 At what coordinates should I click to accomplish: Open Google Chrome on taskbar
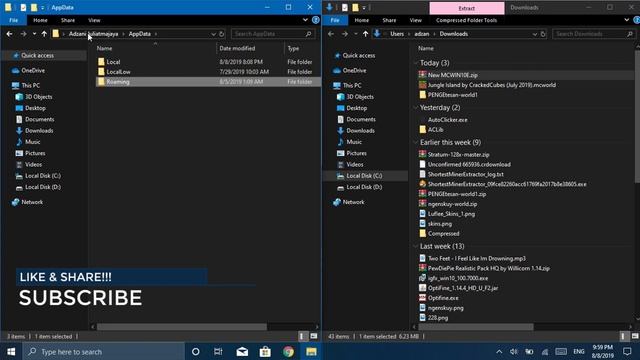[x=288, y=351]
